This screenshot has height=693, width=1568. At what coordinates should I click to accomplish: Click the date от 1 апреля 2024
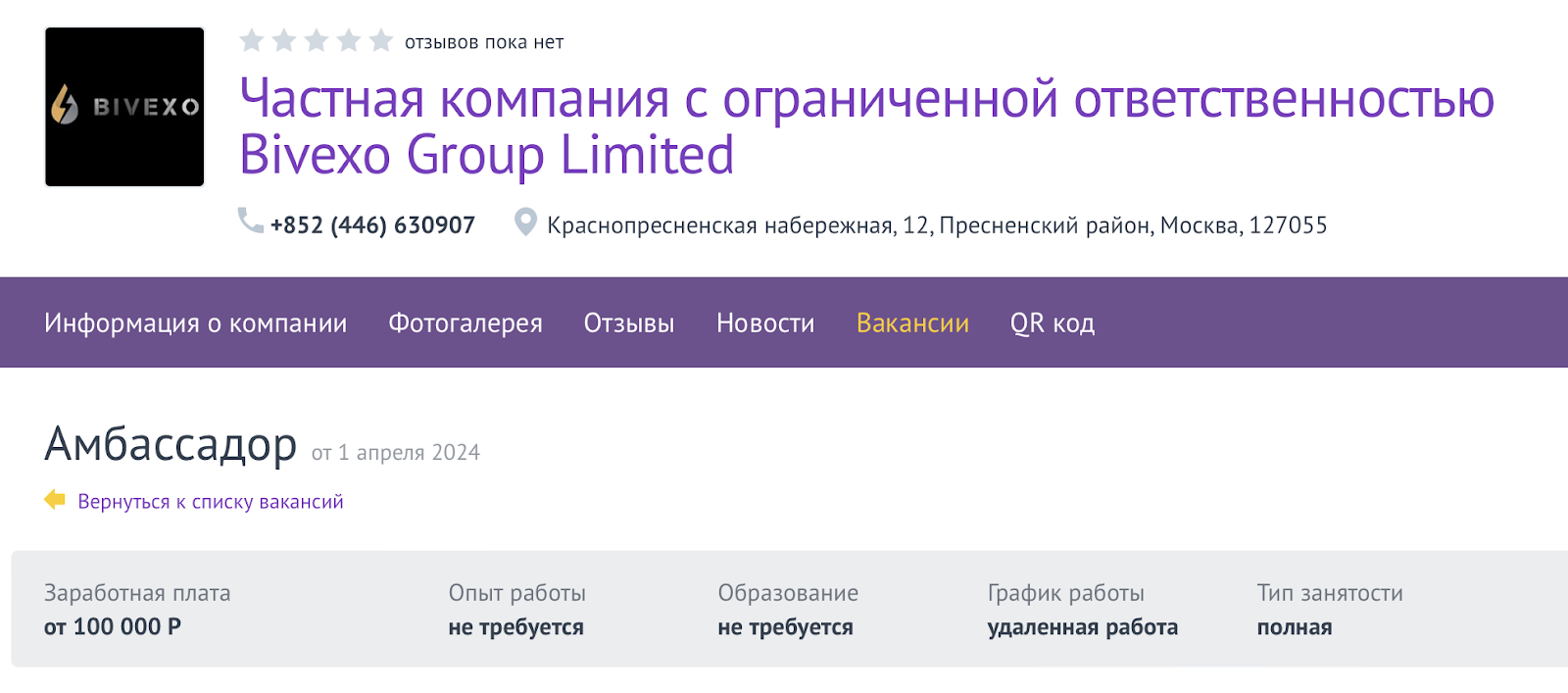(396, 453)
